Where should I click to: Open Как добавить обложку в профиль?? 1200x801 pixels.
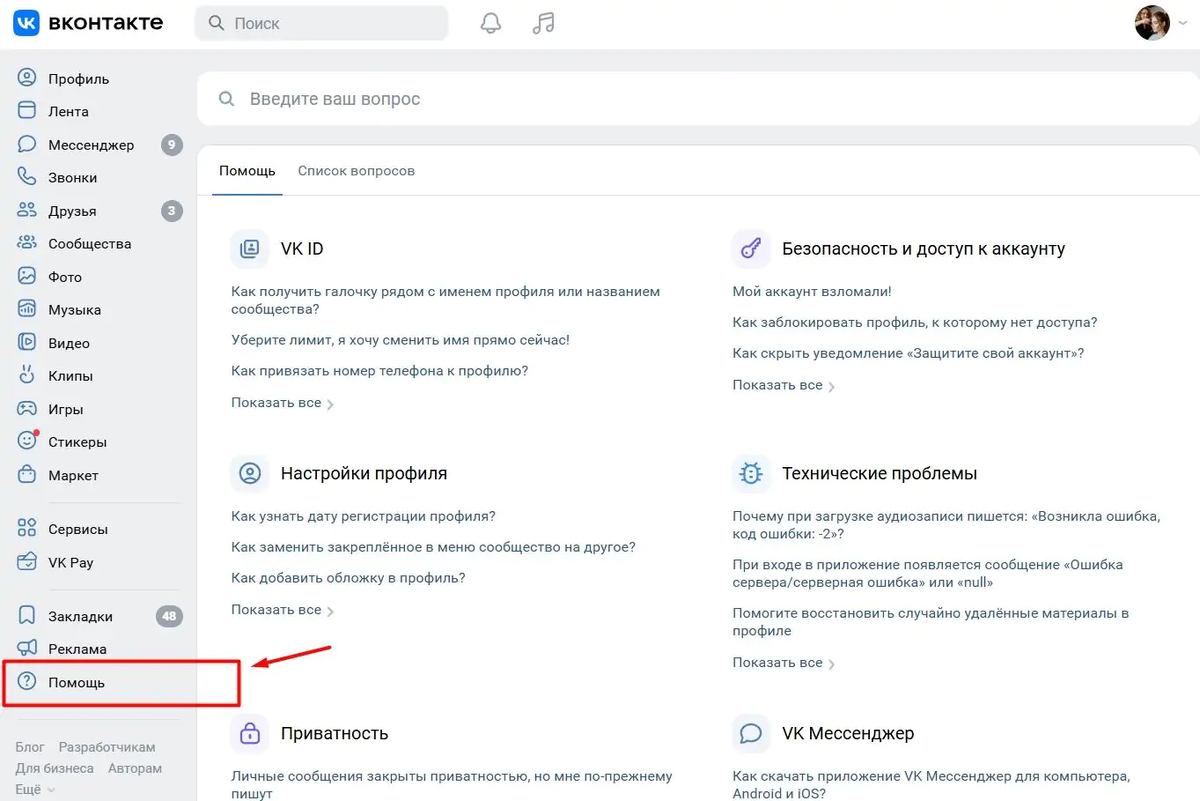(x=348, y=578)
